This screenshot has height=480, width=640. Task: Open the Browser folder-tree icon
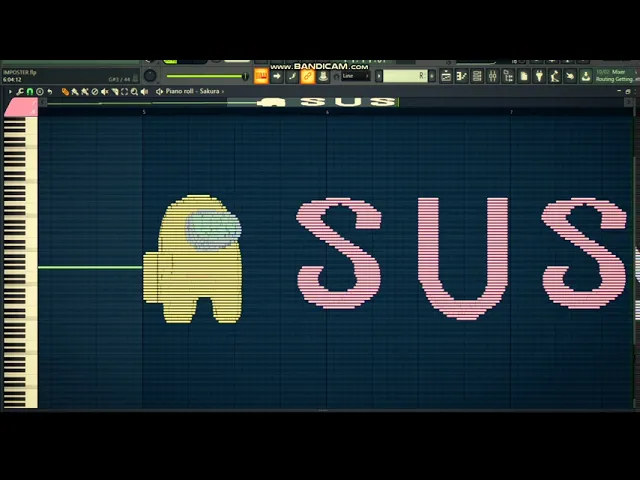[508, 76]
